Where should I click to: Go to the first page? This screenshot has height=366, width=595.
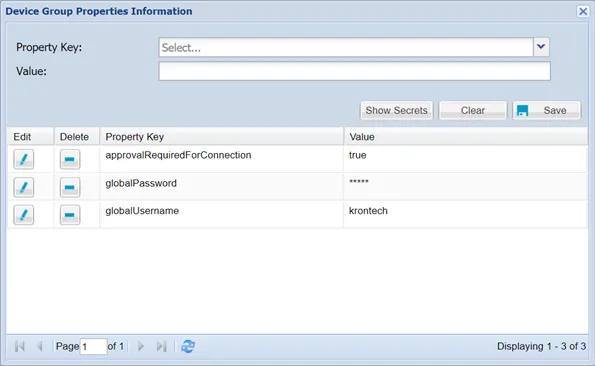tap(20, 346)
